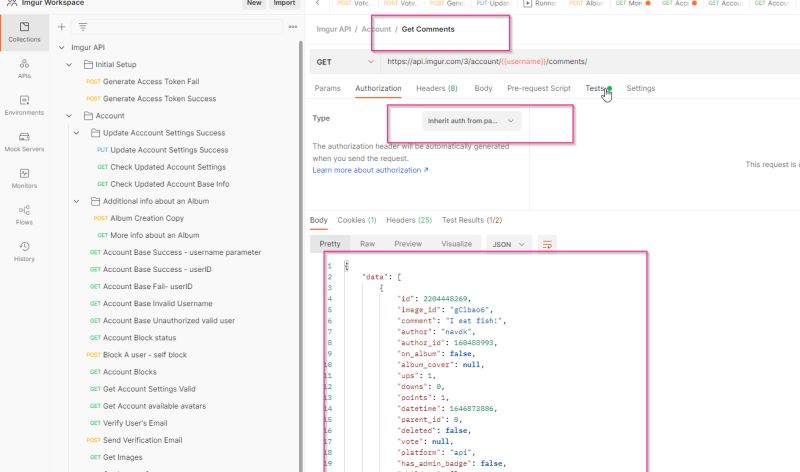Image resolution: width=800 pixels, height=472 pixels.
Task: Click the filter icon in collections toolbar
Action: tap(83, 27)
